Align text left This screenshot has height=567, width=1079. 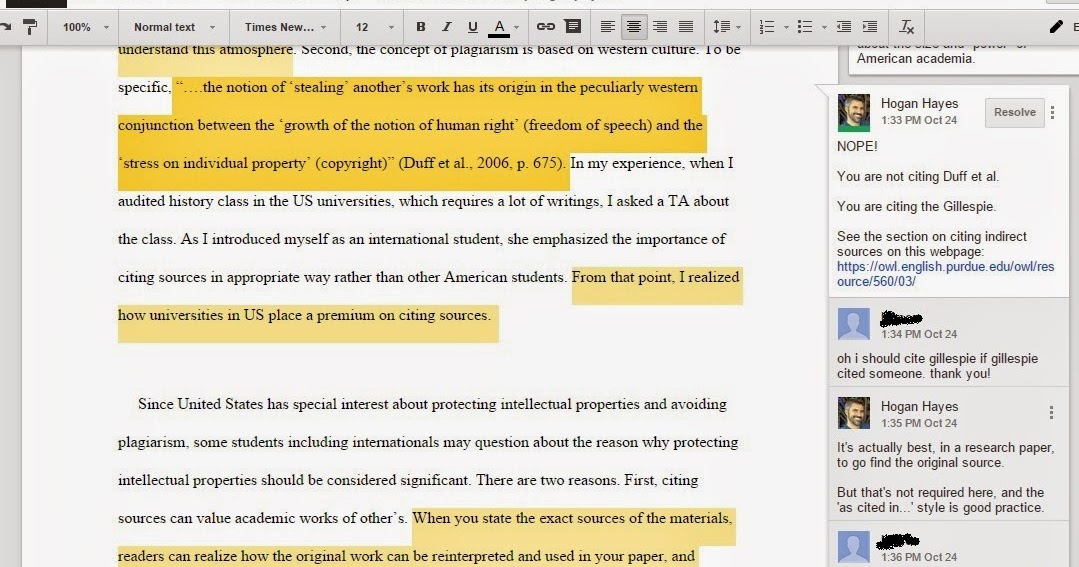[608, 27]
